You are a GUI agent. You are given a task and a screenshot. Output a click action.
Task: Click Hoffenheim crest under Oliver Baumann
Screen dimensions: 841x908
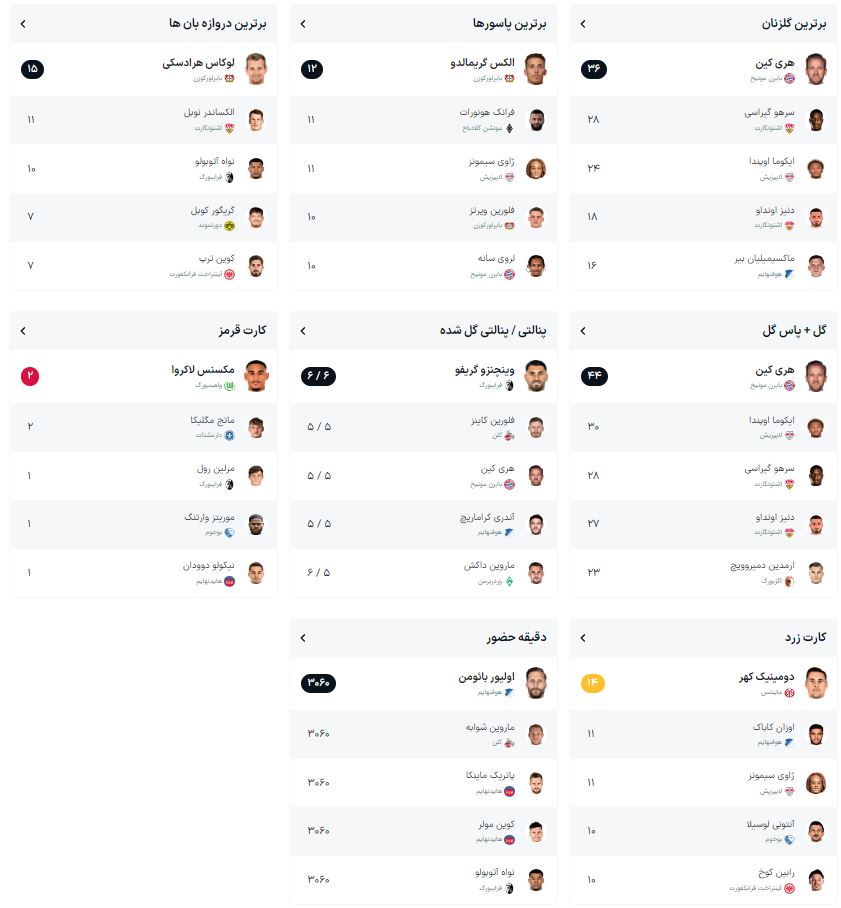point(510,693)
